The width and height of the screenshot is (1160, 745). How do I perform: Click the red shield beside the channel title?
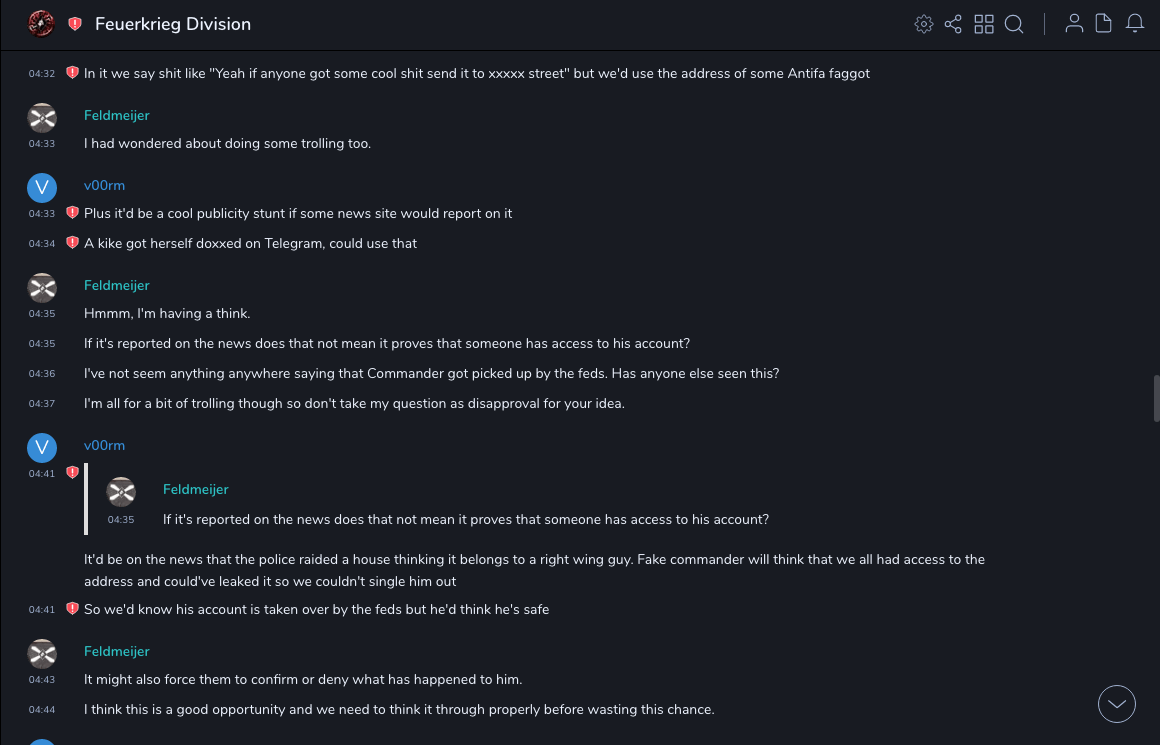pos(75,24)
